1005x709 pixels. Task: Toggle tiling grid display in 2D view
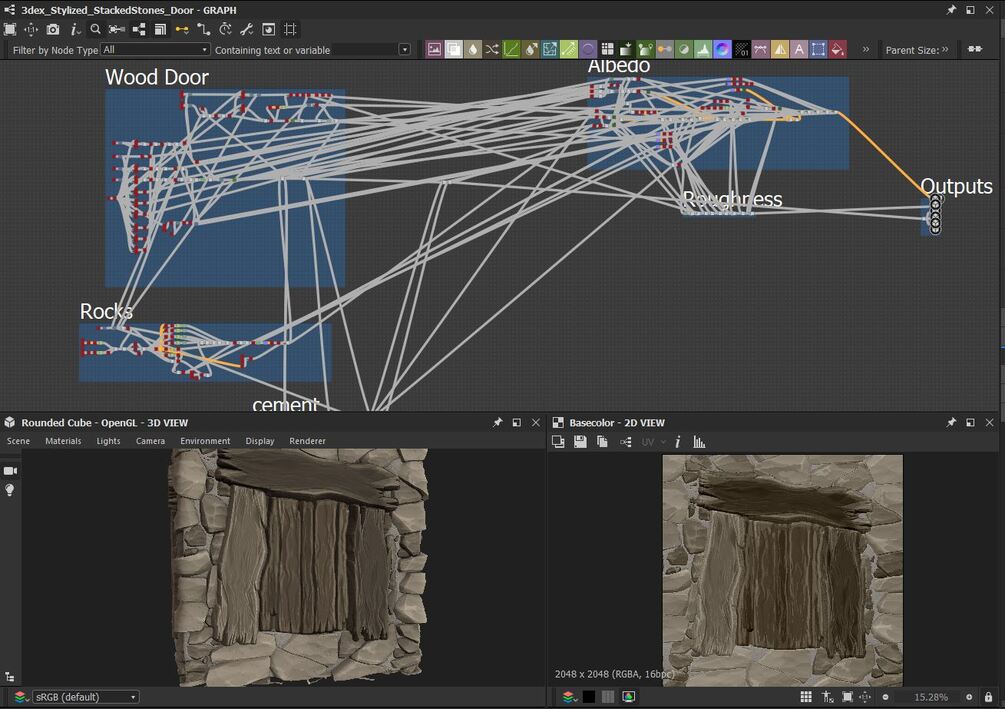pos(806,697)
